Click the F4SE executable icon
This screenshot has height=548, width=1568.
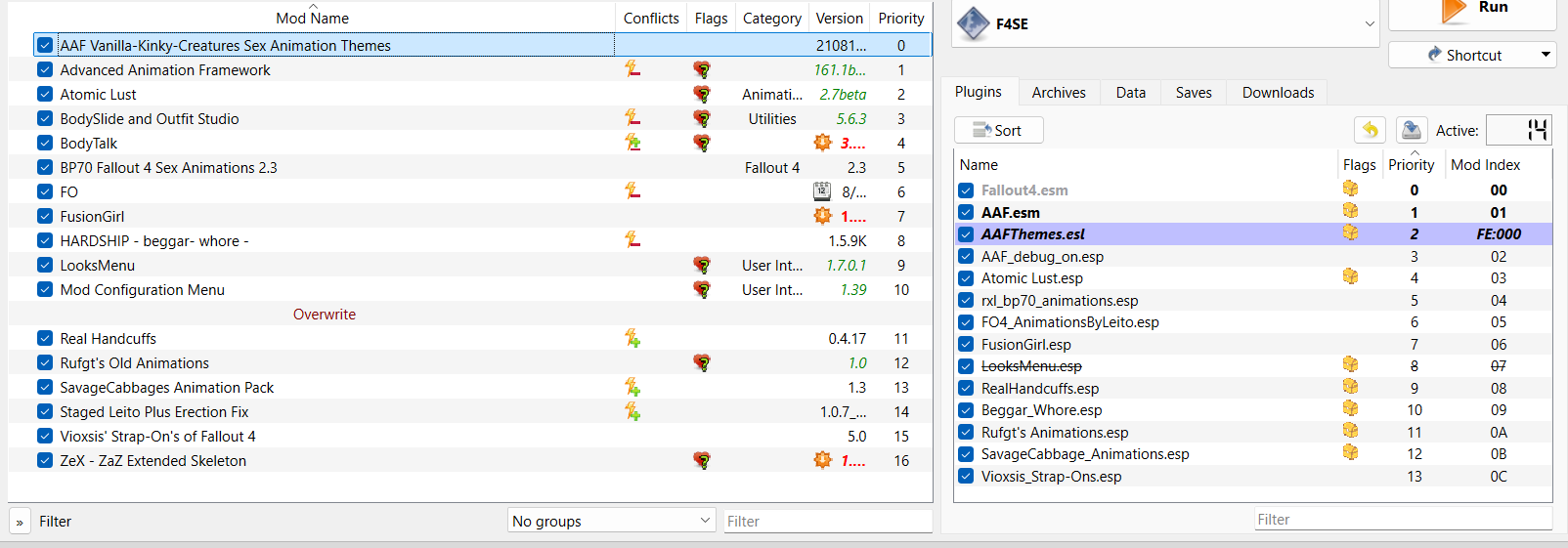pyautogui.click(x=973, y=23)
